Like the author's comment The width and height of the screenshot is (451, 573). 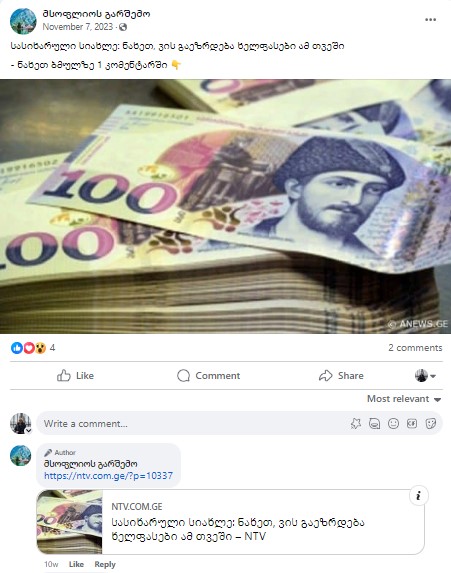point(76,564)
